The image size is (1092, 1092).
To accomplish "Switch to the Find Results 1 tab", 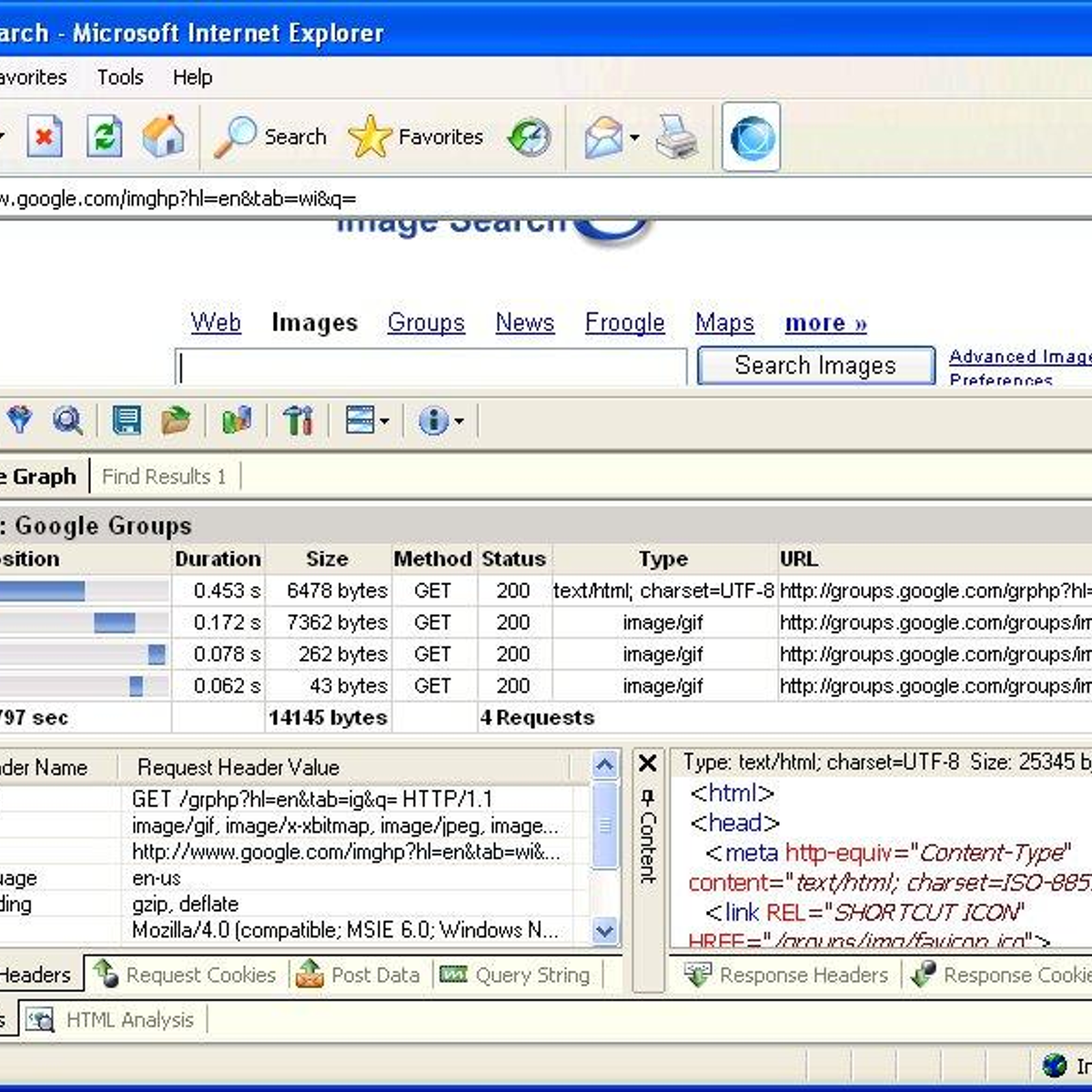I will point(165,476).
